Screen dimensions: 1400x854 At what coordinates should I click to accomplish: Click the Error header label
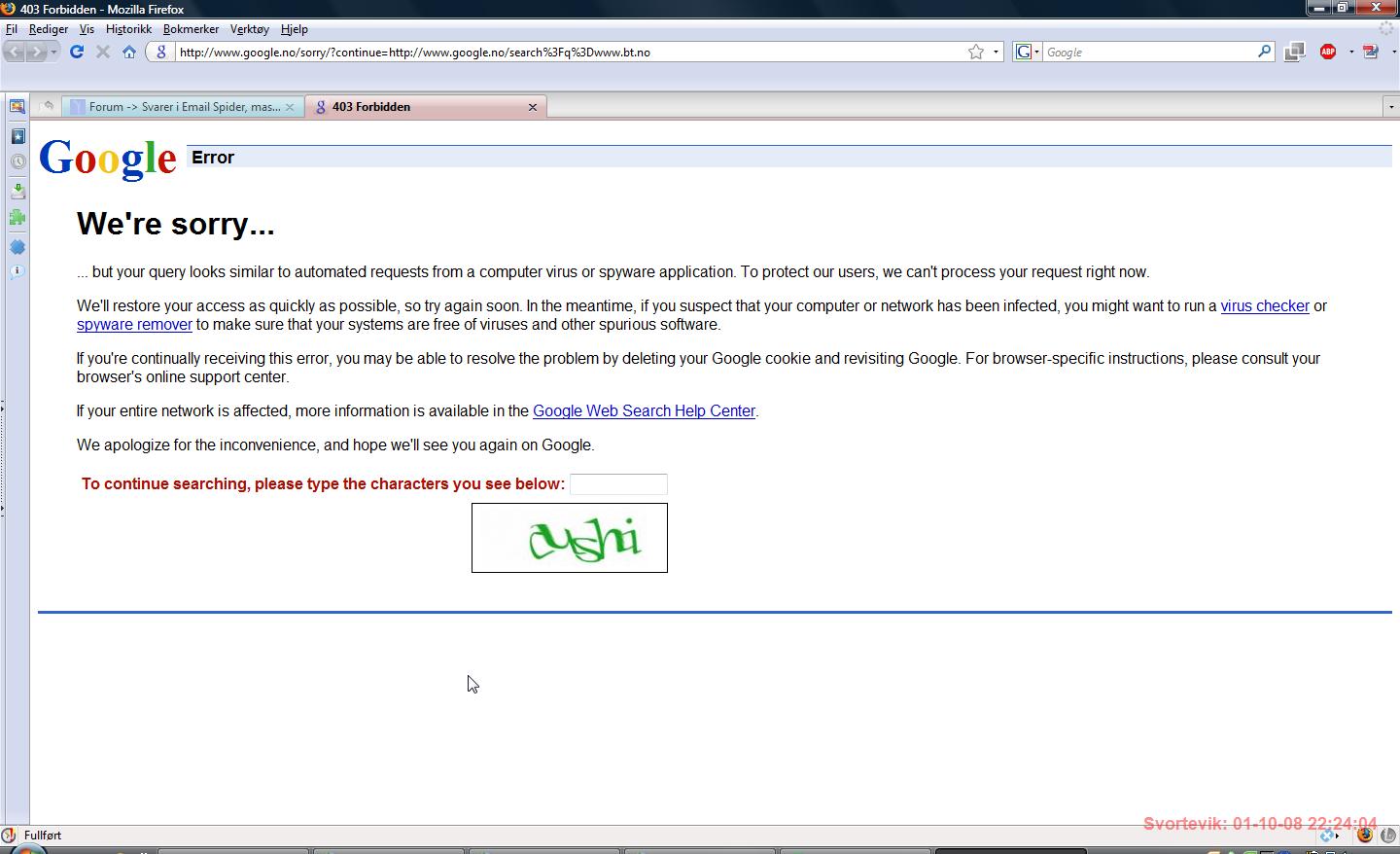tap(213, 158)
